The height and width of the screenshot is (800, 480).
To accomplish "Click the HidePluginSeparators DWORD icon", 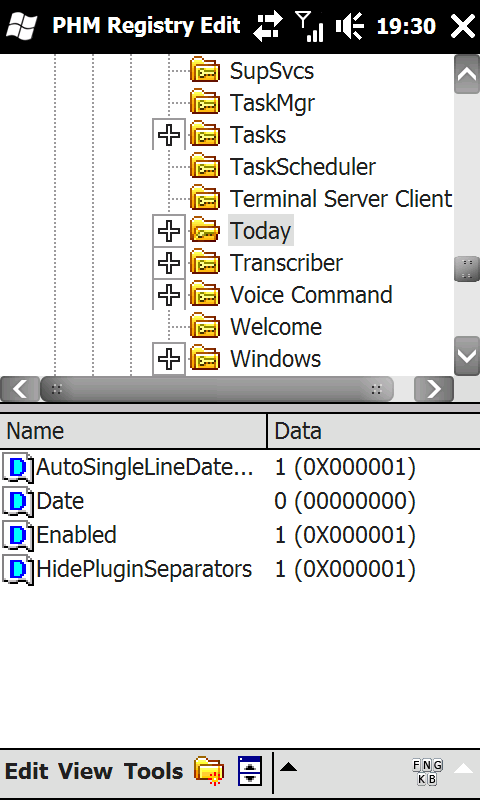I will pos(18,569).
